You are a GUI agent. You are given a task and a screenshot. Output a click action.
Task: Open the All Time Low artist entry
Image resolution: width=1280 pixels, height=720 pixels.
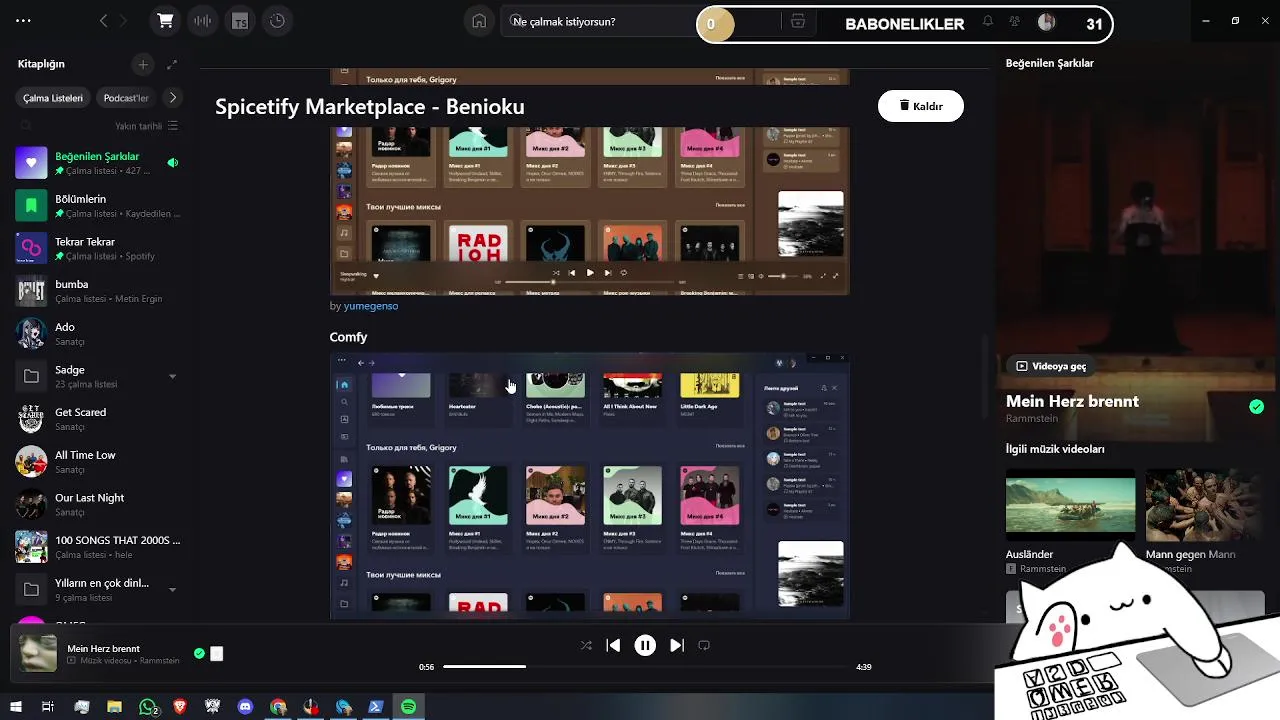pos(97,462)
